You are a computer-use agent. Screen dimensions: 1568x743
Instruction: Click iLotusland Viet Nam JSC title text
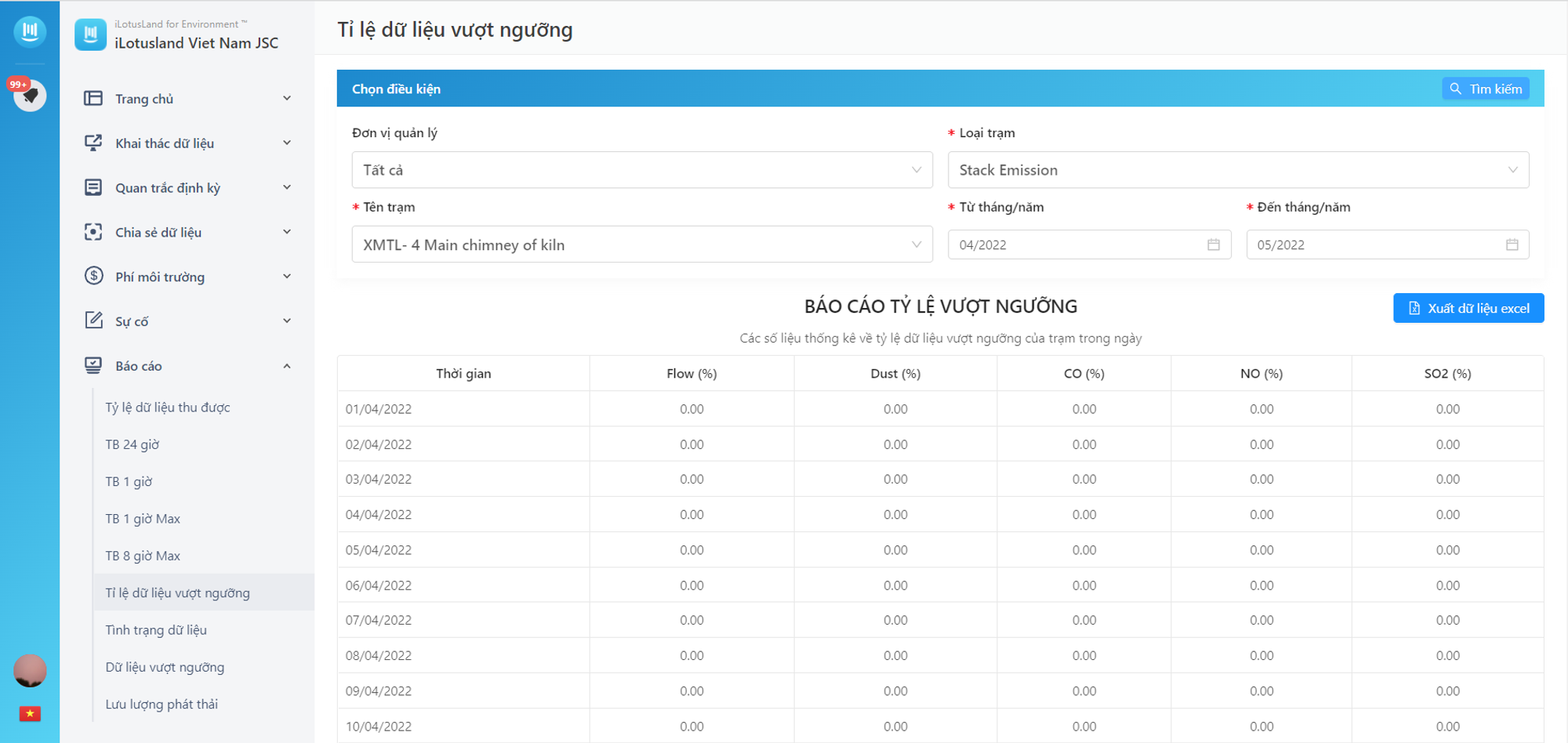[x=196, y=43]
